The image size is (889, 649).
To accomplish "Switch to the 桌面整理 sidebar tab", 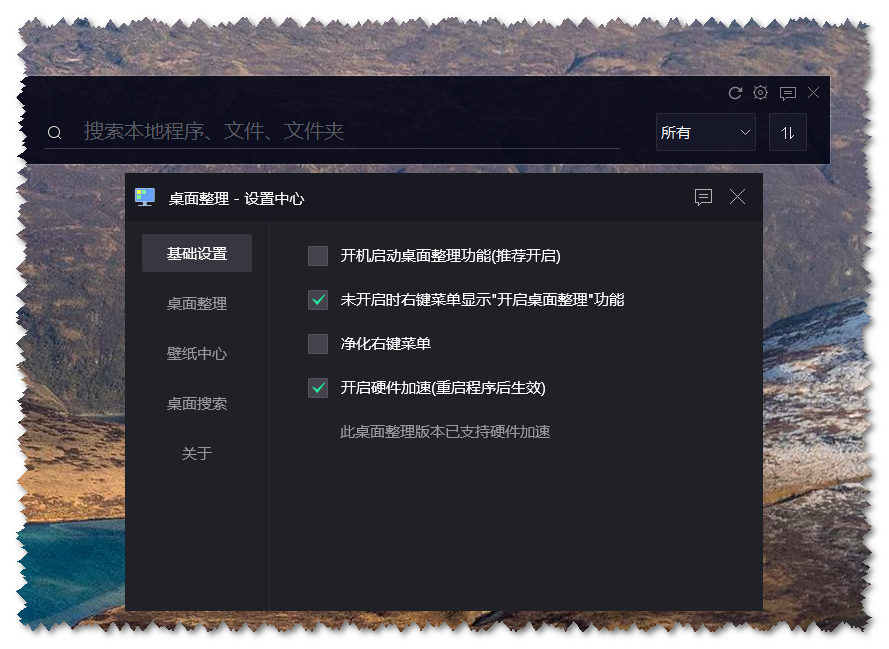I will click(x=197, y=304).
